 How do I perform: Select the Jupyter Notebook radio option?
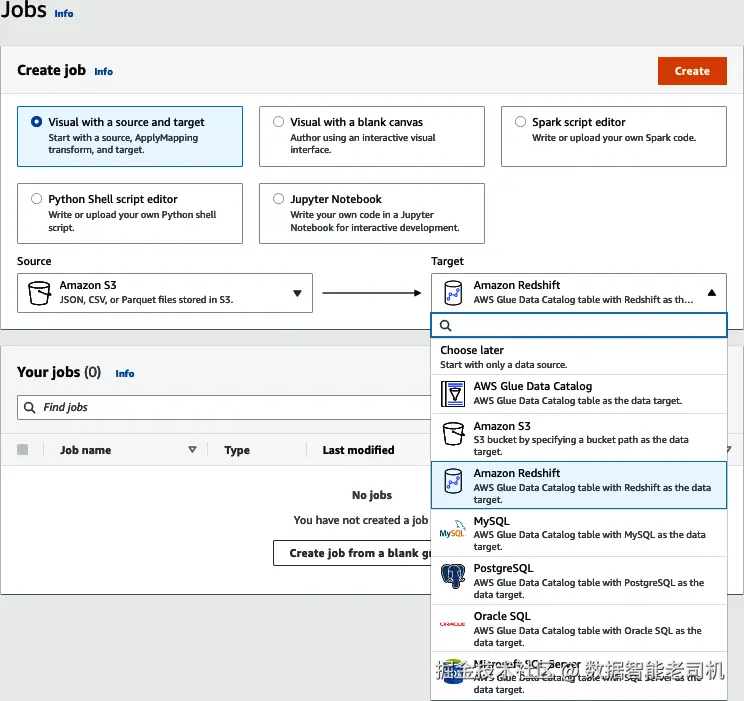279,199
